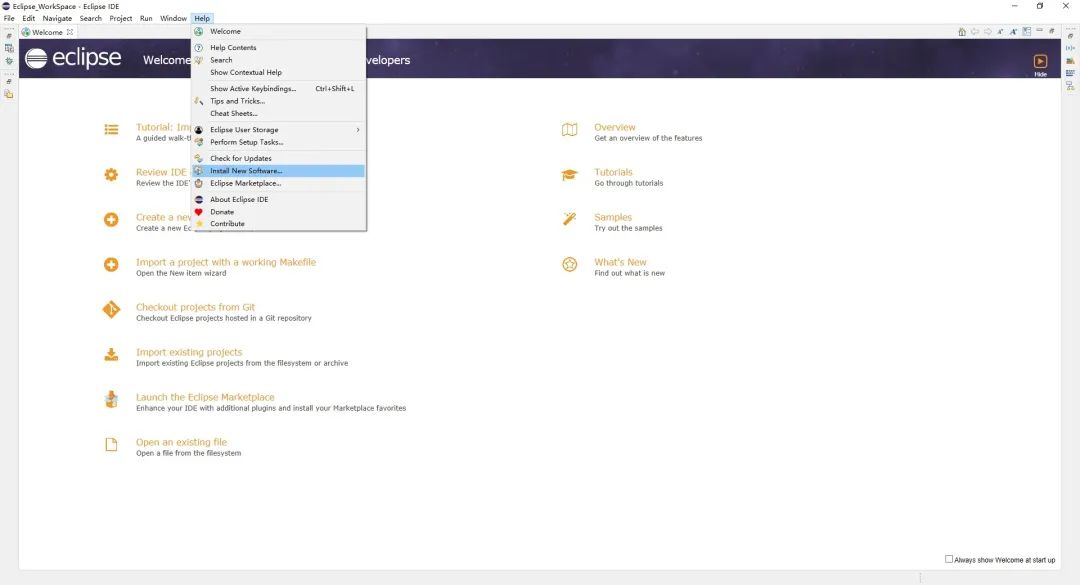Image resolution: width=1080 pixels, height=585 pixels.
Task: Click the network diagram icon on right sidebar
Action: [x=1070, y=86]
